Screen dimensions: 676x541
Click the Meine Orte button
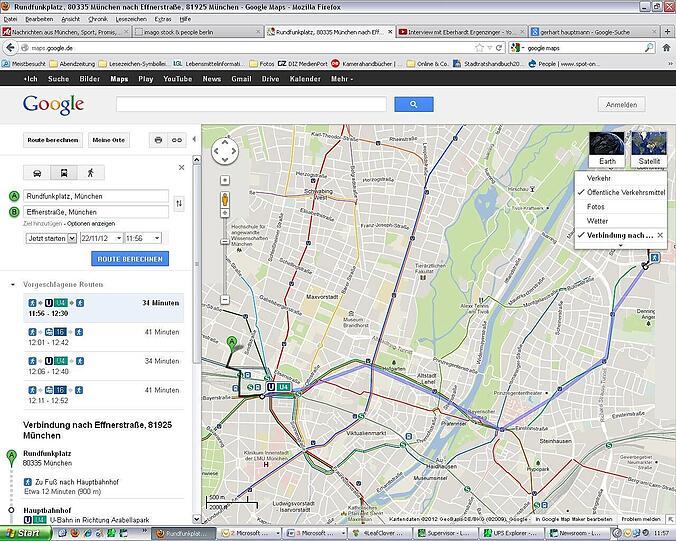coord(109,140)
